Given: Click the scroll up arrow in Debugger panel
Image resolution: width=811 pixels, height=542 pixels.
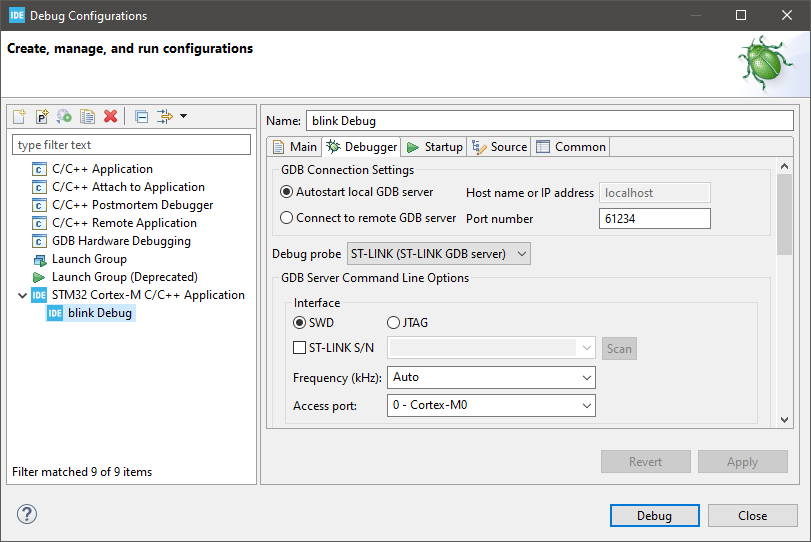Looking at the screenshot, I should click(x=784, y=166).
